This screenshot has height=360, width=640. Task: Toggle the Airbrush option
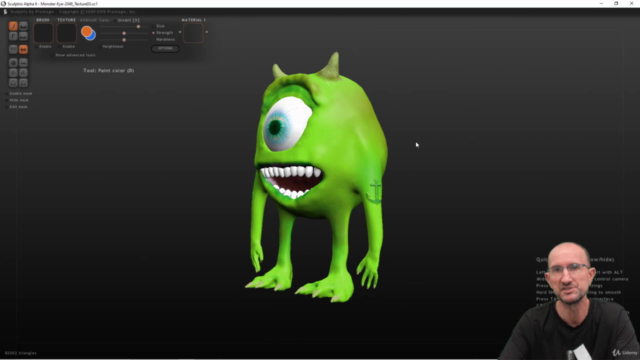(88, 20)
